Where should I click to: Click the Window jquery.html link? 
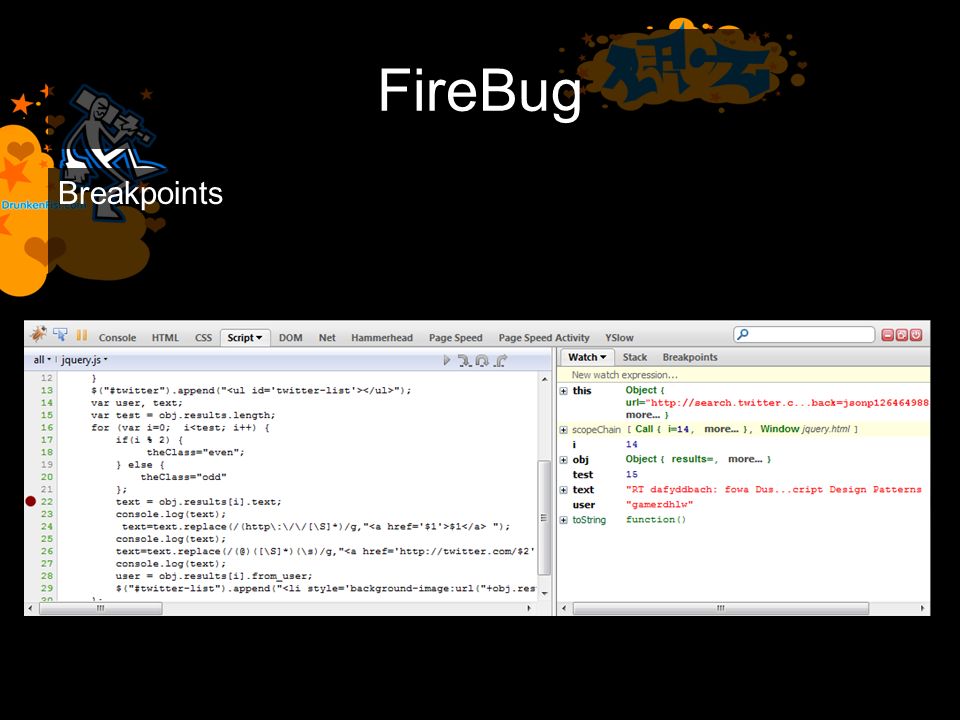(x=804, y=429)
